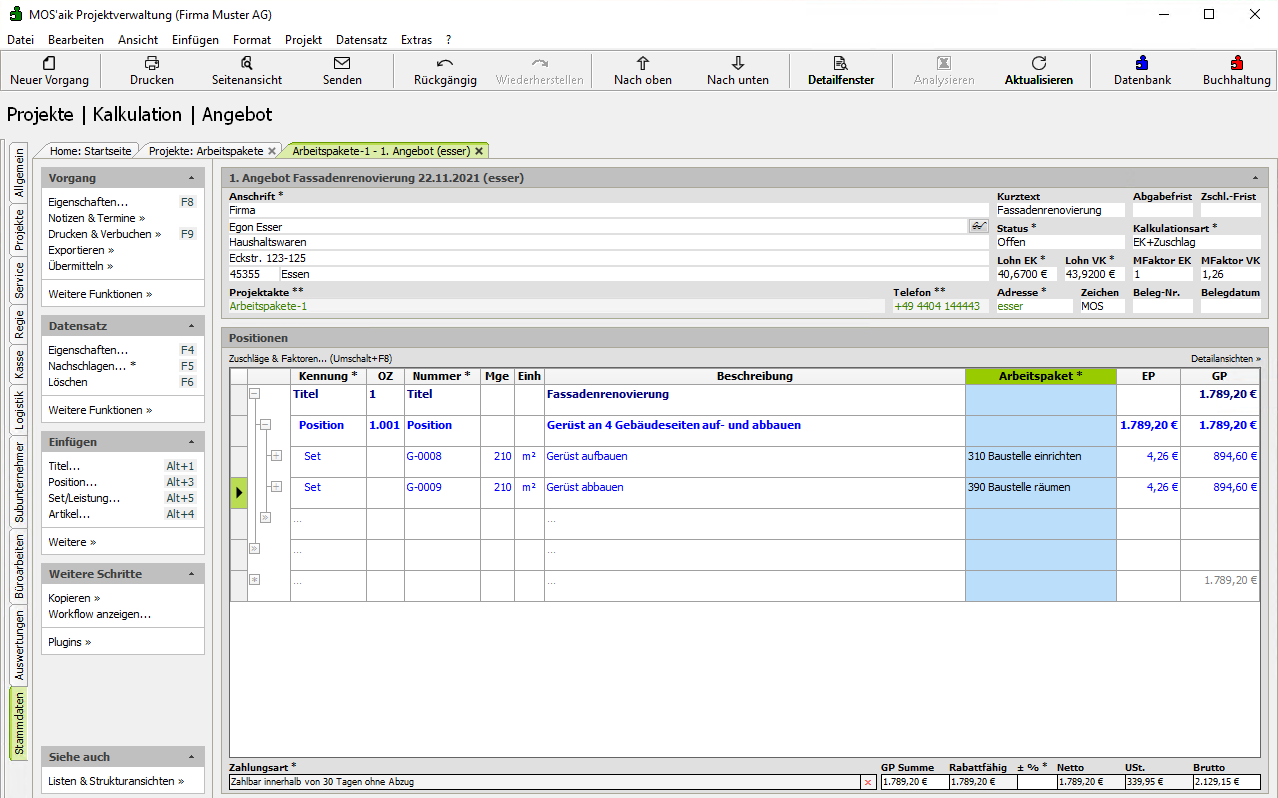1278x798 pixels.
Task: Click the Lohn EK value field
Action: click(1027, 274)
